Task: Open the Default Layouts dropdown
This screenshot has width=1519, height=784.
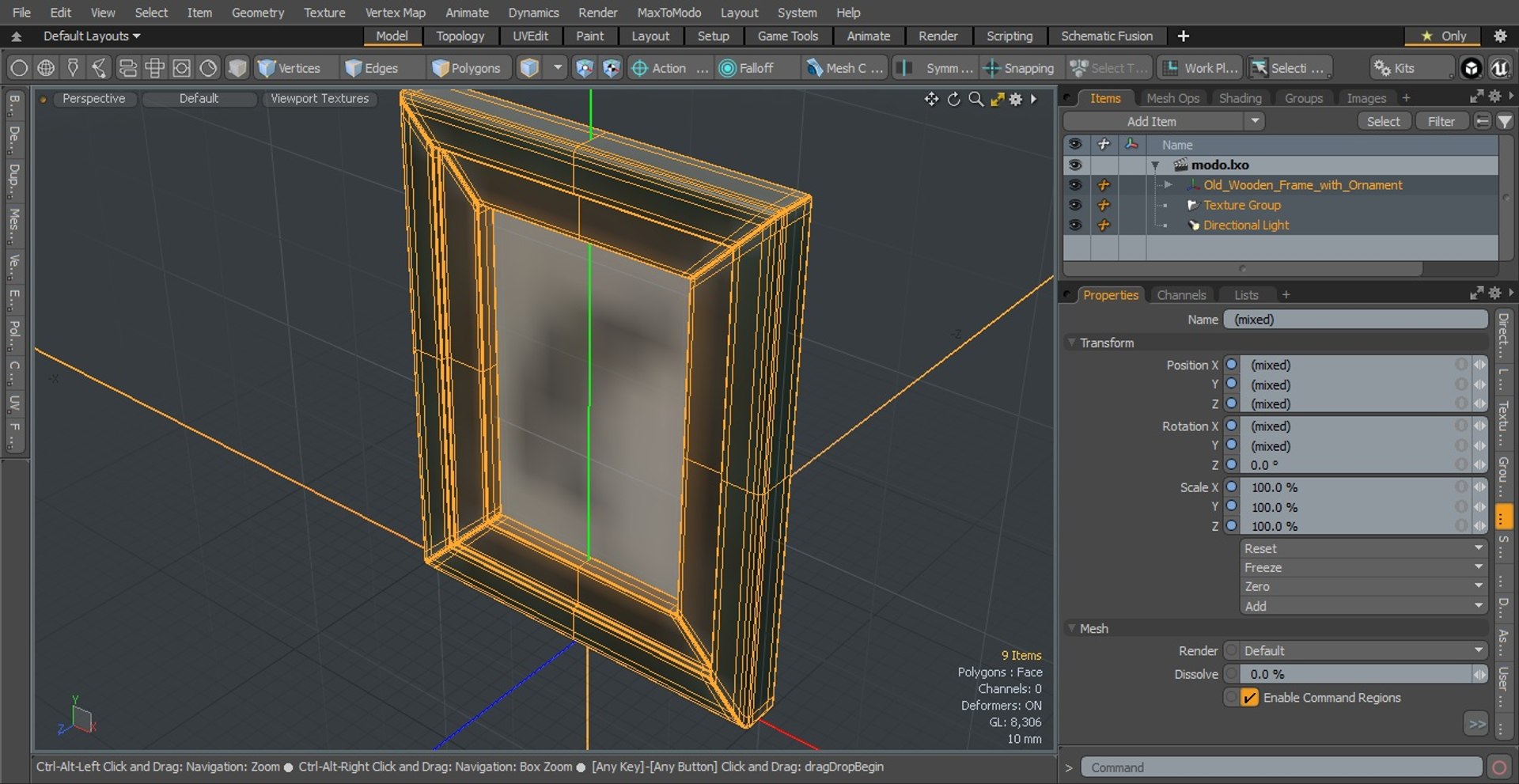Action: pos(92,36)
